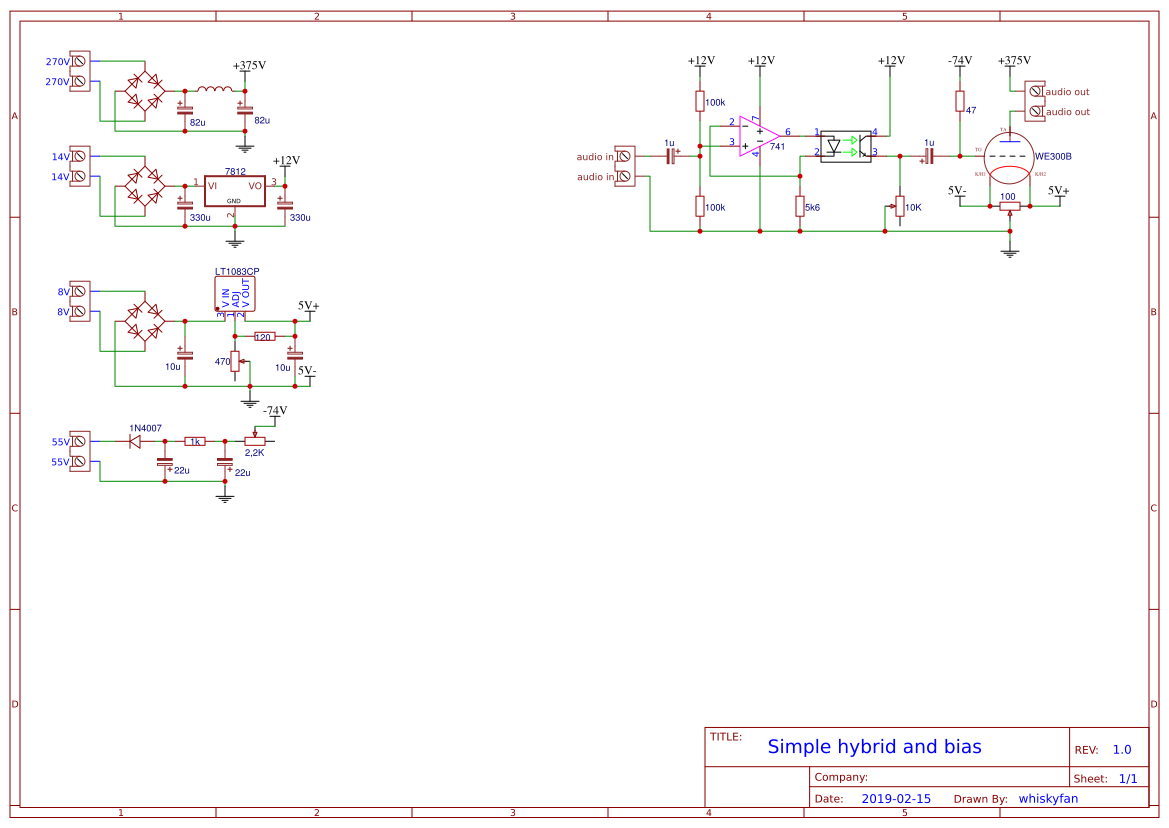Select the +375V net flag at top right

click(1014, 59)
